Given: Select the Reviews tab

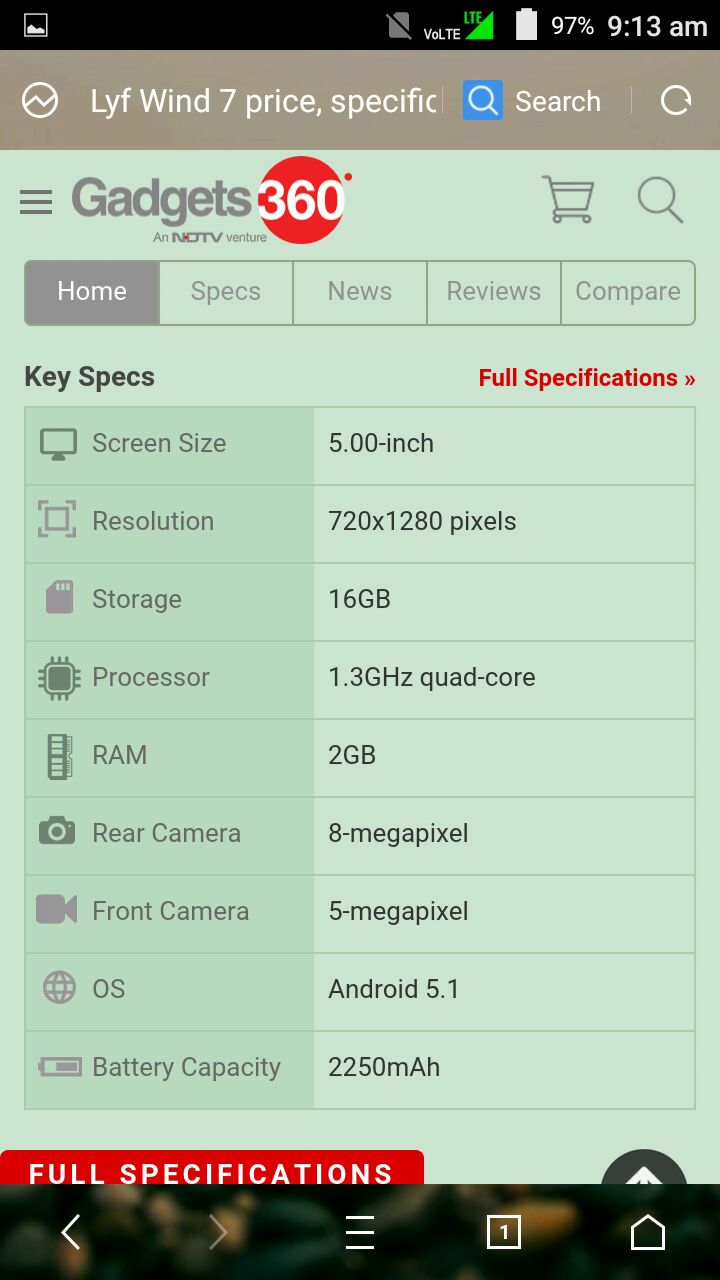Looking at the screenshot, I should point(494,292).
